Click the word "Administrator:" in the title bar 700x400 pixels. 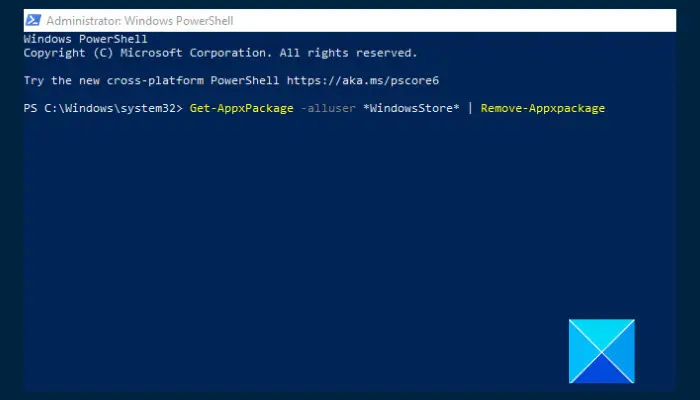pos(84,20)
